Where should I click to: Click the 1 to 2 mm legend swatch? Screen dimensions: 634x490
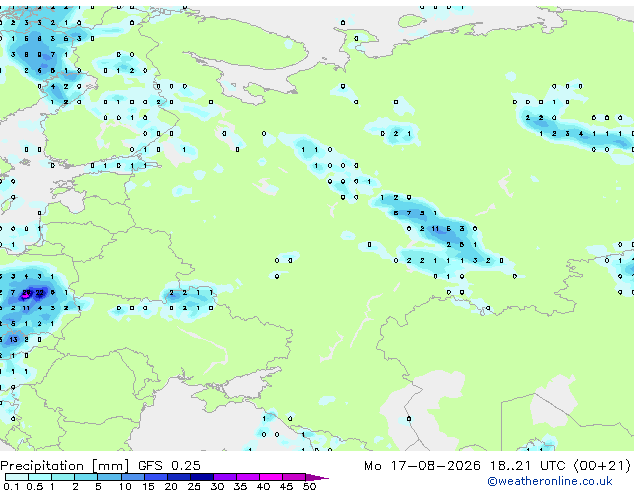coord(63,477)
